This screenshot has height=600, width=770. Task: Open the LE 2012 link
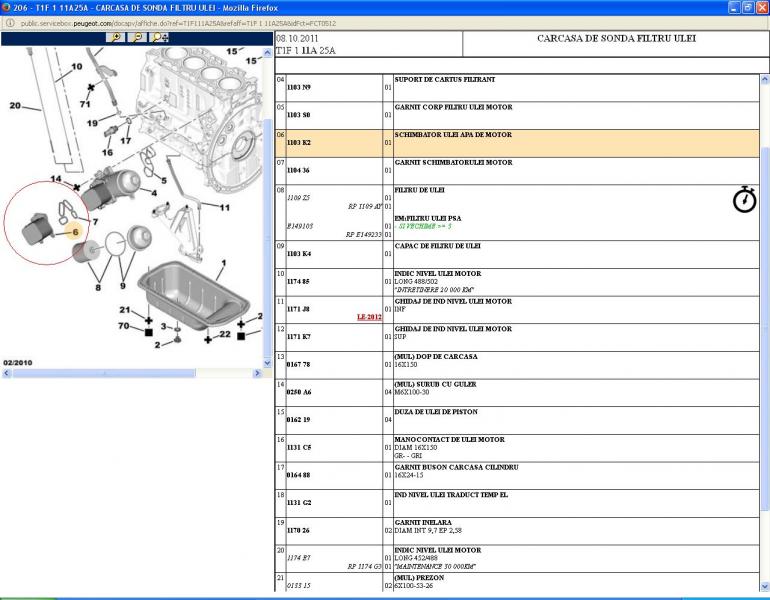pos(369,317)
